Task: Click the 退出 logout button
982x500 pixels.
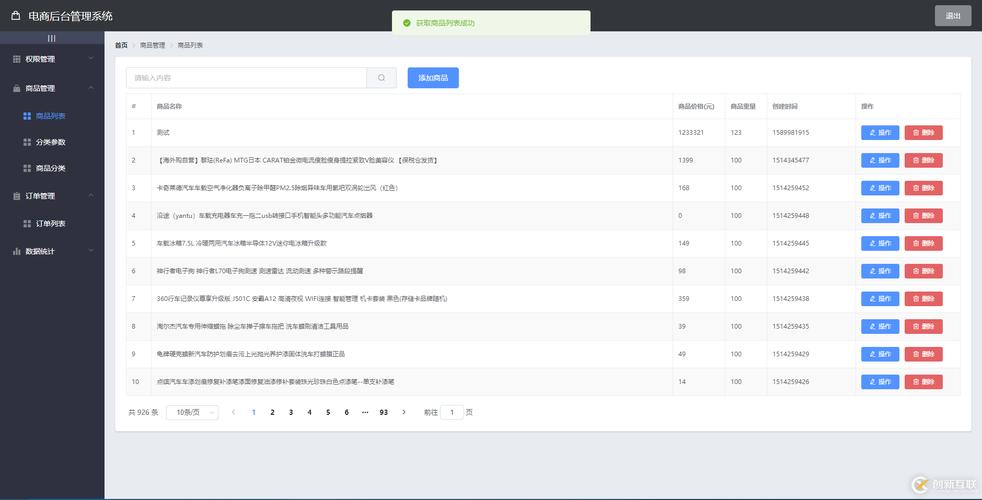Action: point(952,15)
